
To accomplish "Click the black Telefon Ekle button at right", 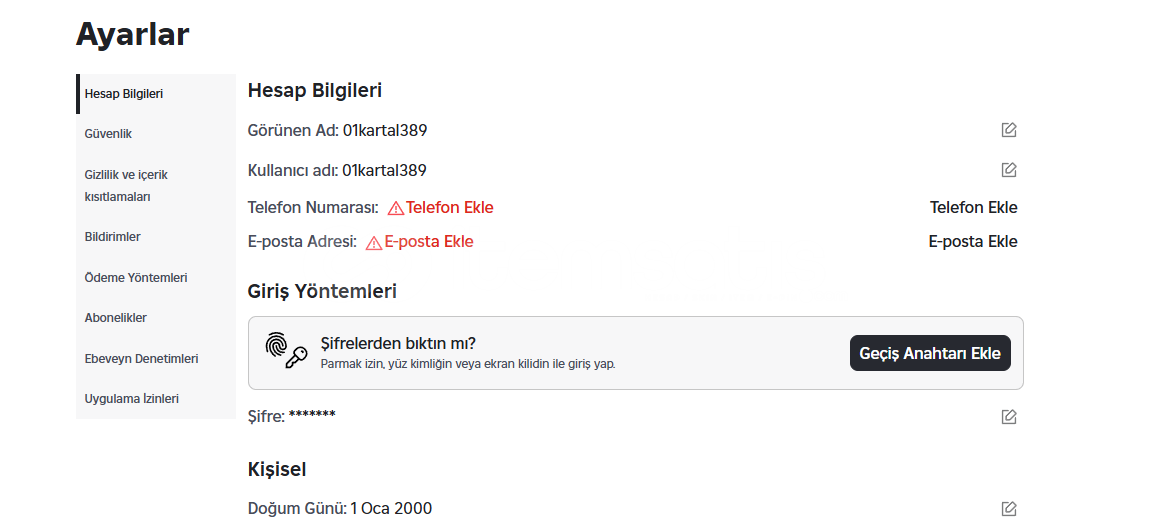I will [x=973, y=208].
